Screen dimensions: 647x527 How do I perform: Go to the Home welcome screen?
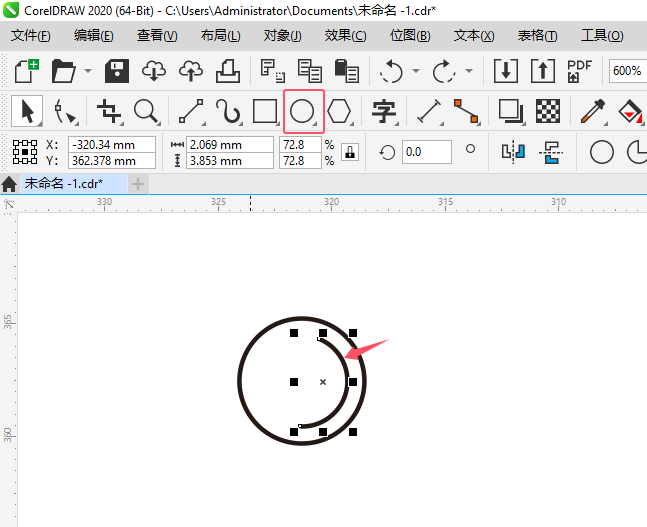coord(9,184)
